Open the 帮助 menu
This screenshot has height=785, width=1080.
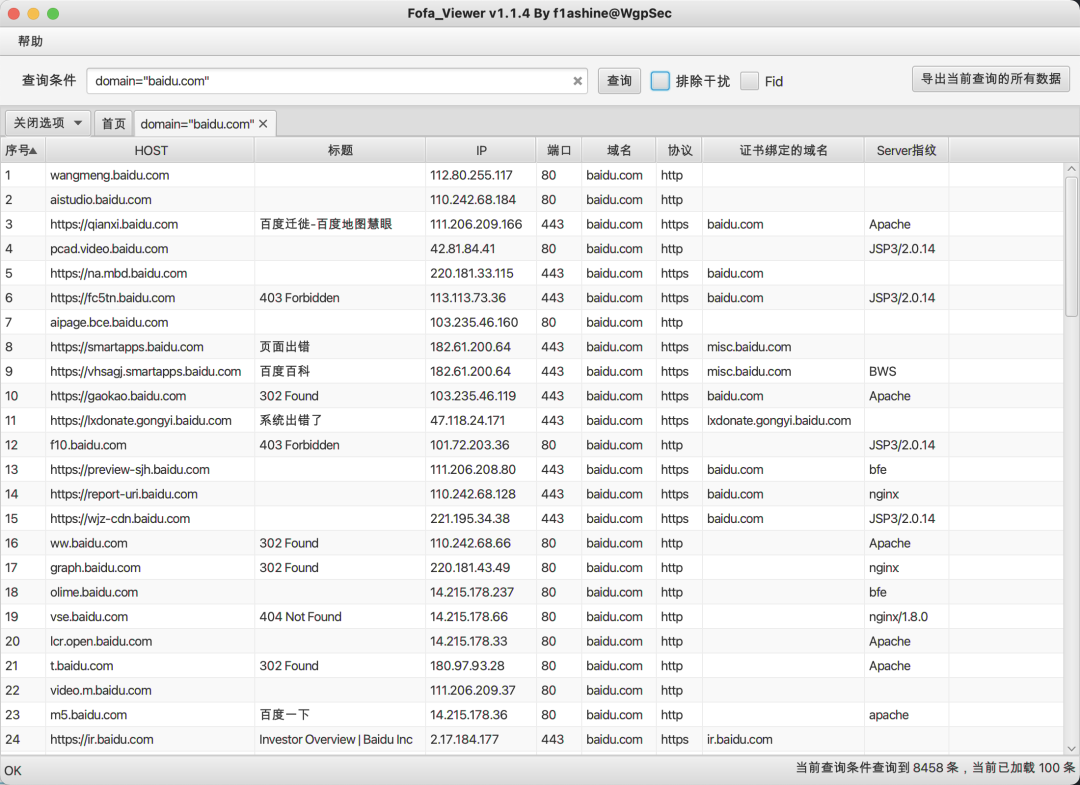(x=30, y=41)
